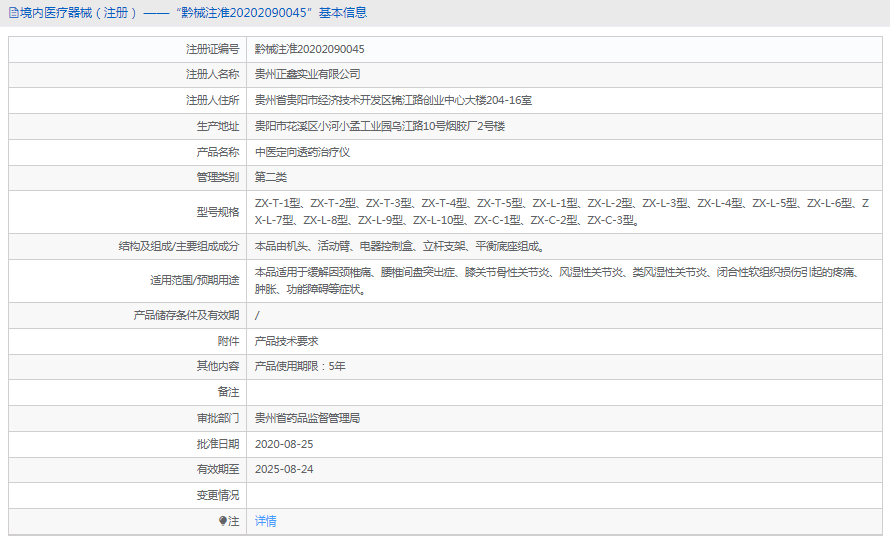890x544 pixels.
Task: Select product name 中医定向透药治疗仪
Action: (x=302, y=152)
